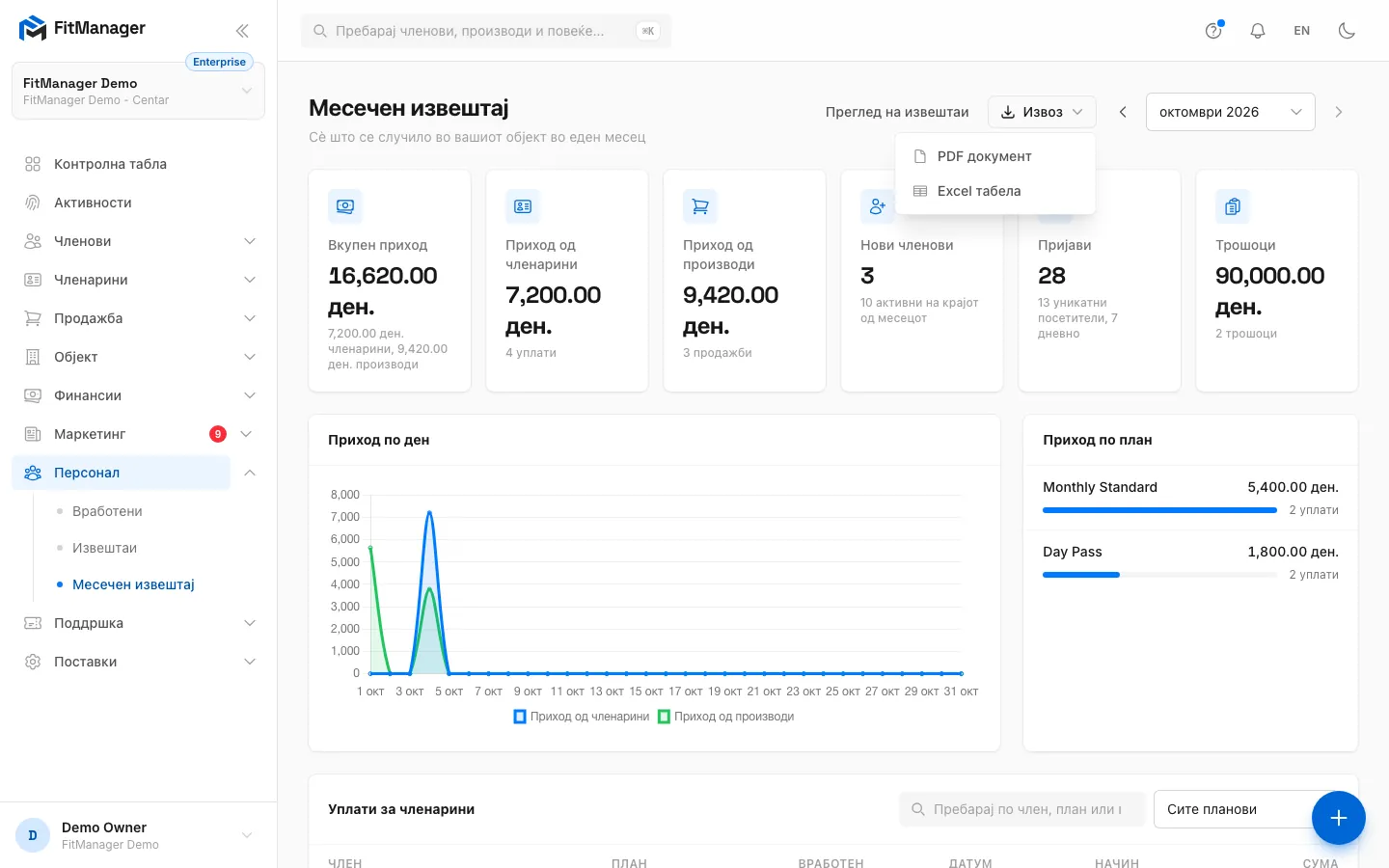Click the Вкупен приход card icon

click(x=345, y=206)
